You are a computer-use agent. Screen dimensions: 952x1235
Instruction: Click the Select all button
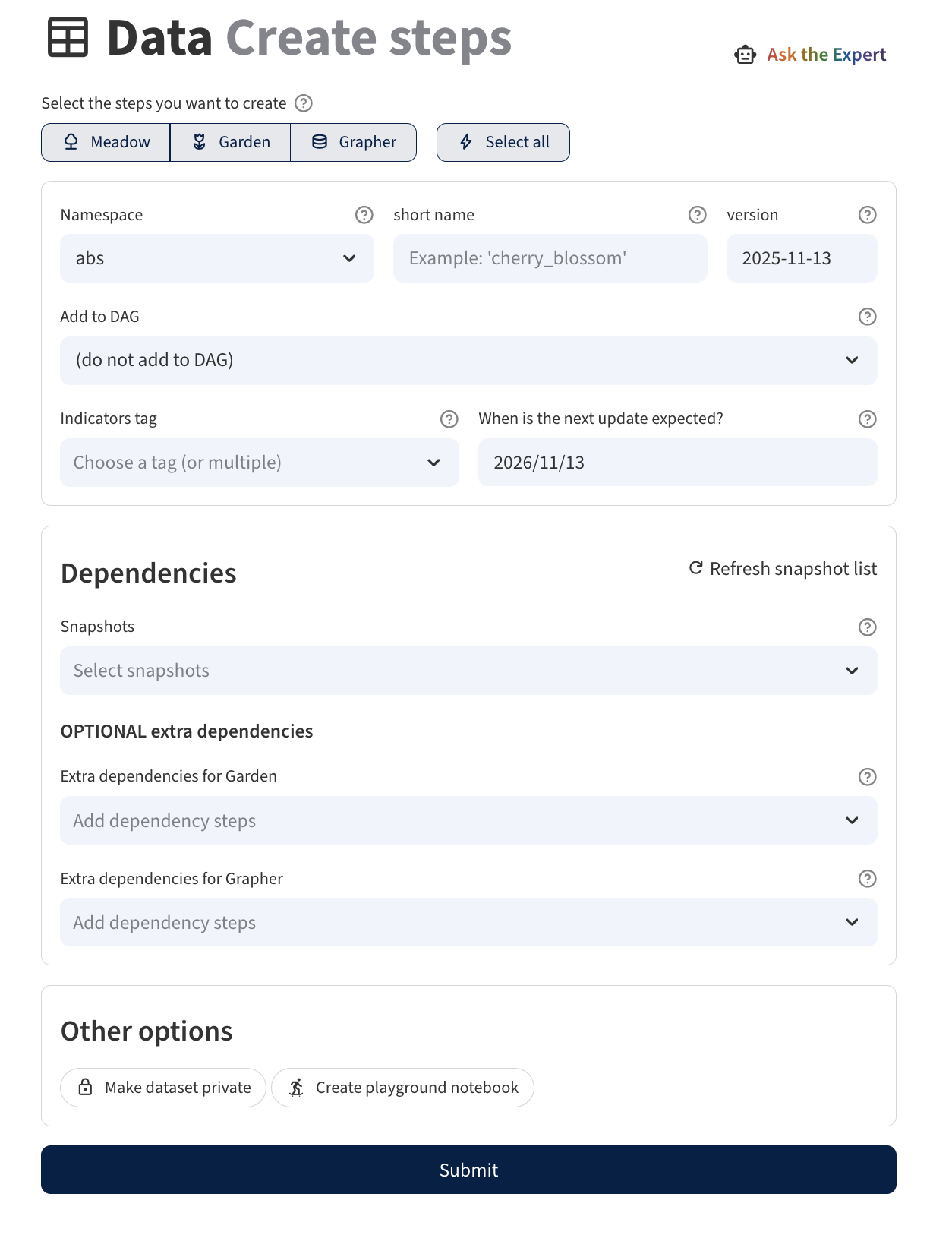[503, 142]
